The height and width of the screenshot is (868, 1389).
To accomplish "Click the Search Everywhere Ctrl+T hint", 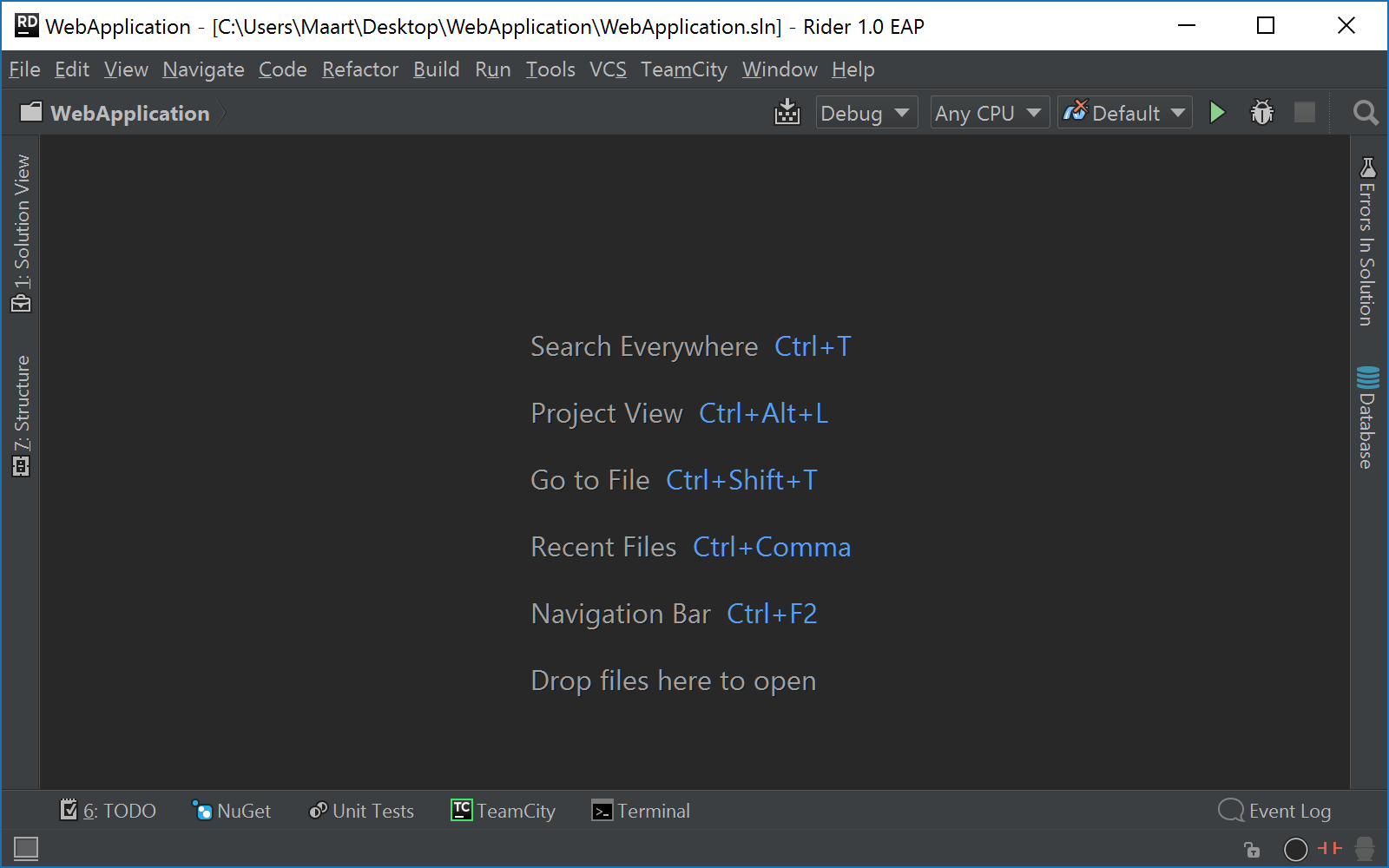I will click(x=691, y=346).
